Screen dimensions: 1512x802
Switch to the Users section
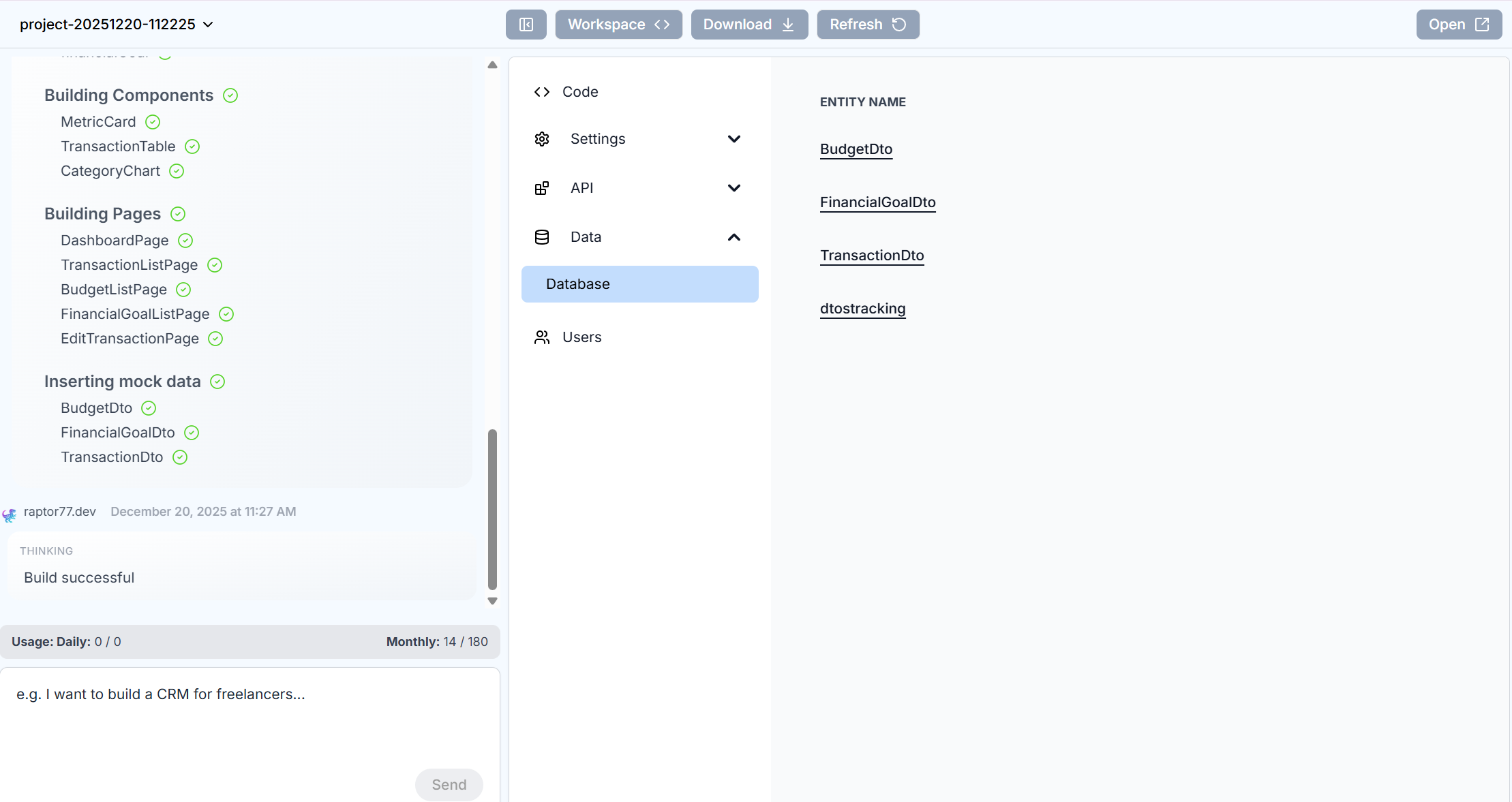[x=581, y=337]
